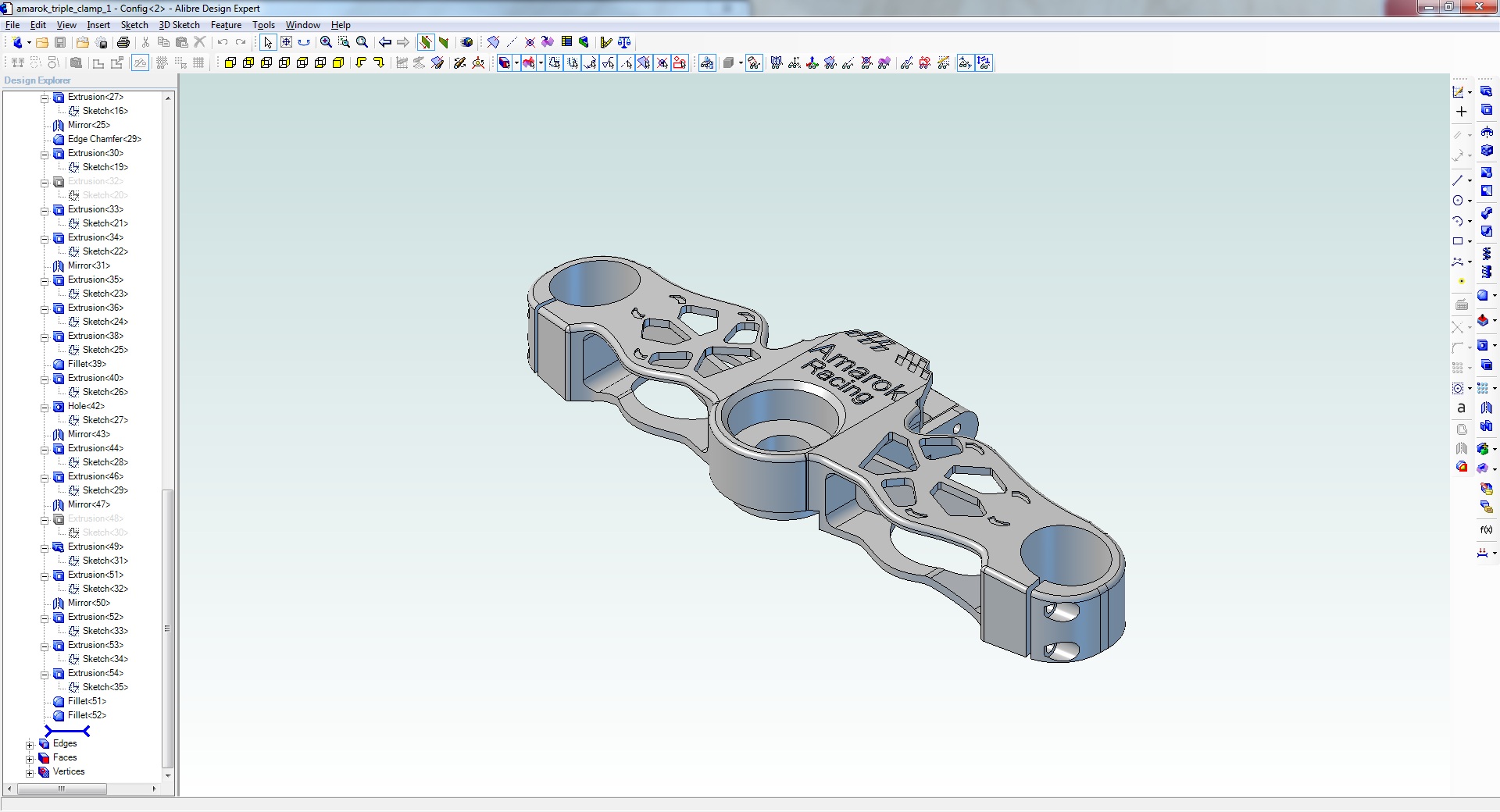
Task: Expand the Vertices tree node
Action: pyautogui.click(x=30, y=772)
